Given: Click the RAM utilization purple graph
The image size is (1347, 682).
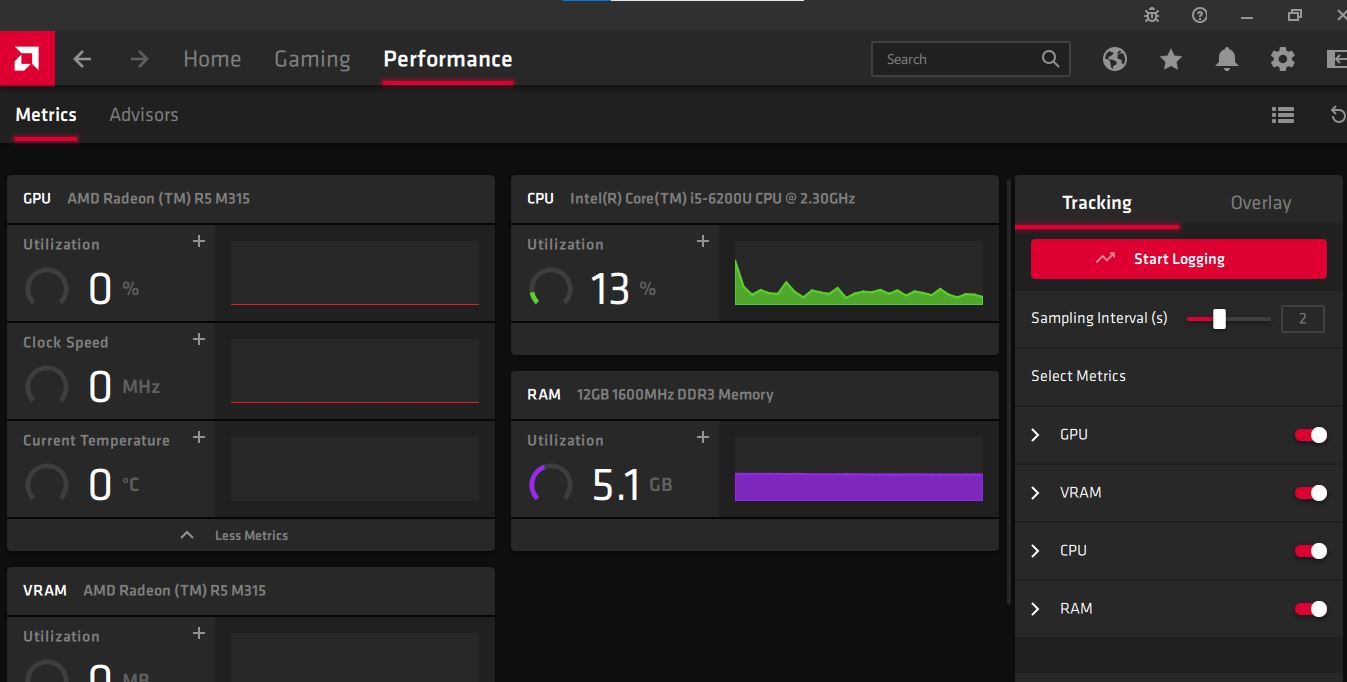Looking at the screenshot, I should coord(859,469).
